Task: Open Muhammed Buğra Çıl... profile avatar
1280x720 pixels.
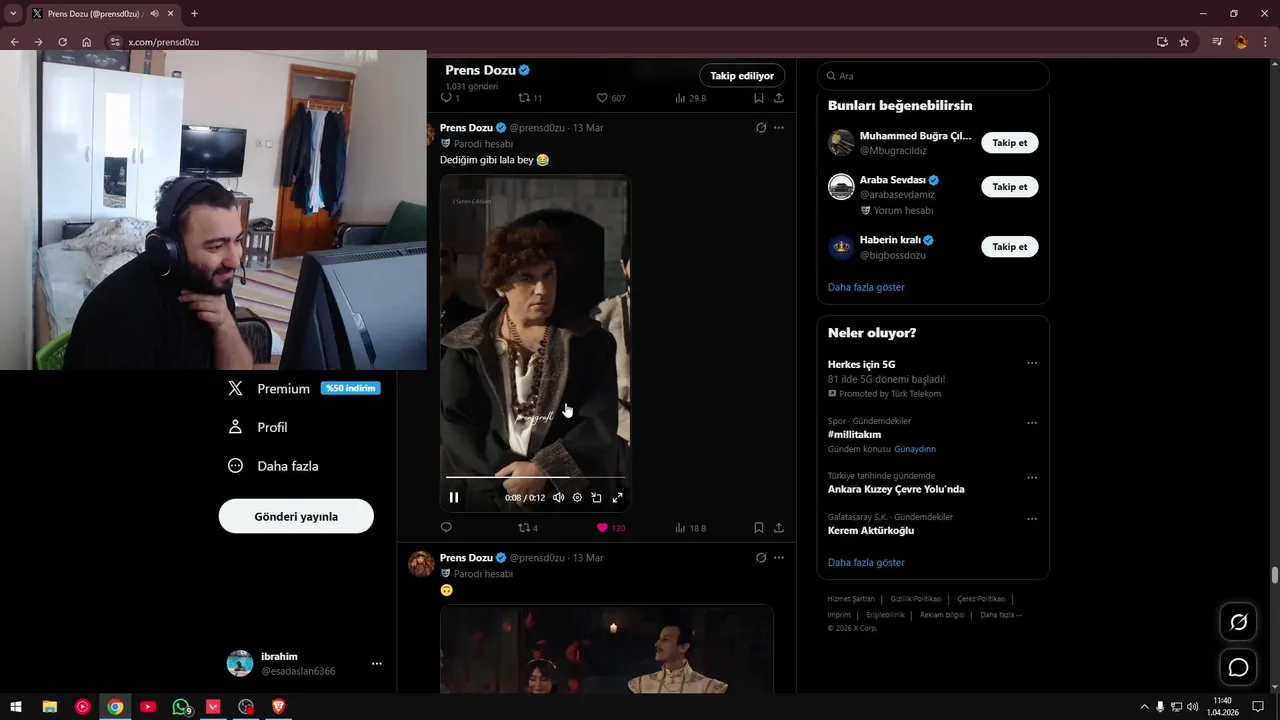Action: (x=841, y=143)
